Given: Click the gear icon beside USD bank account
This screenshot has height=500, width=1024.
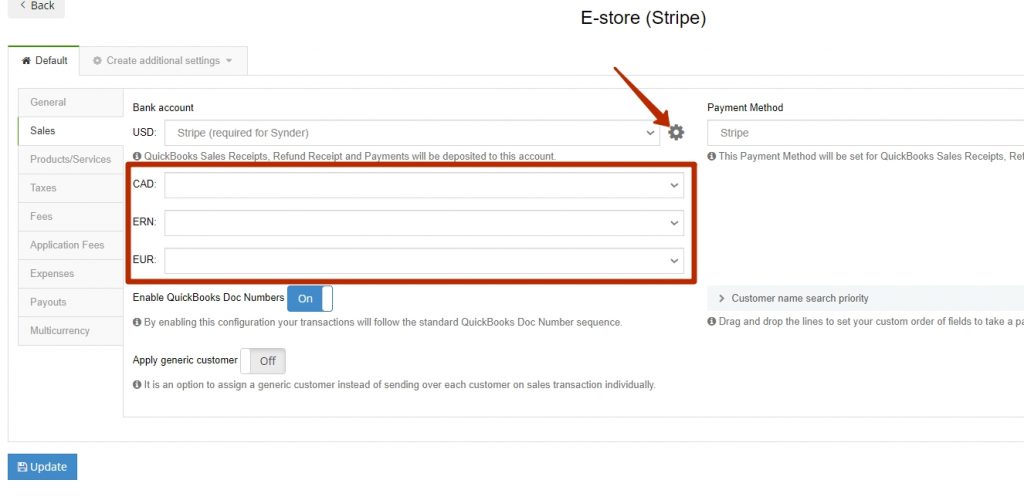Looking at the screenshot, I should point(676,133).
